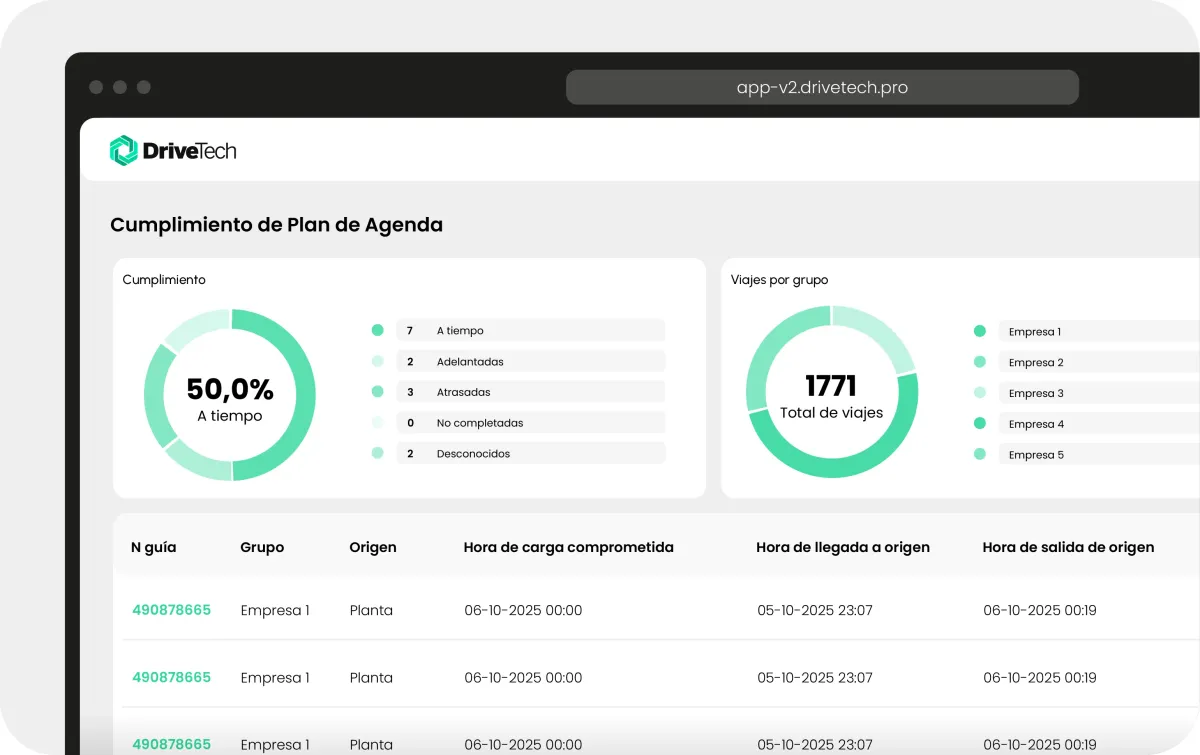
Task: Click the color dot beside Empresa 3
Action: coord(980,393)
